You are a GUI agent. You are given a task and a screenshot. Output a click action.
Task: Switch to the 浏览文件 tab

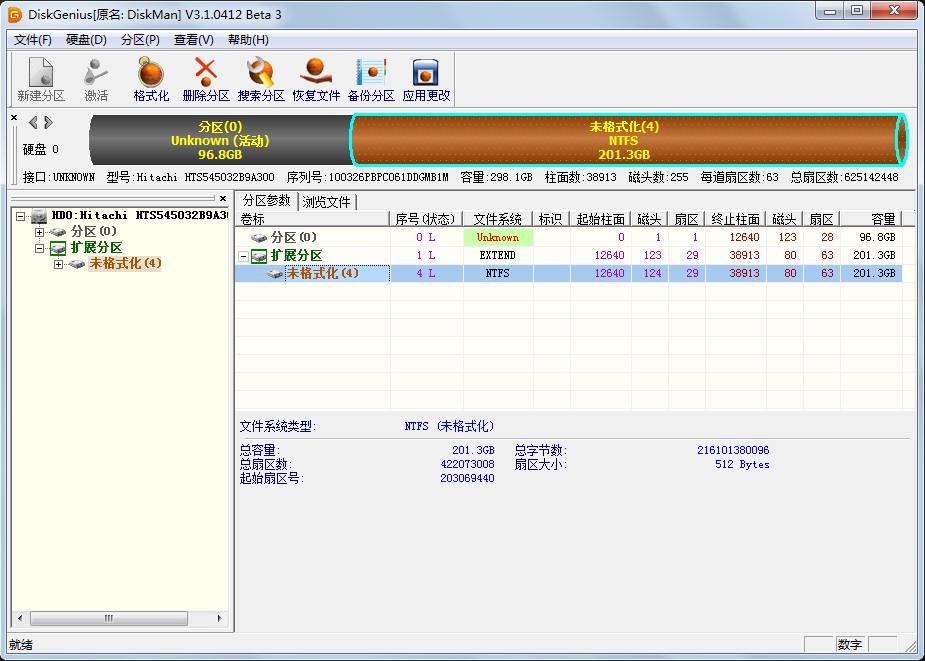click(x=326, y=202)
